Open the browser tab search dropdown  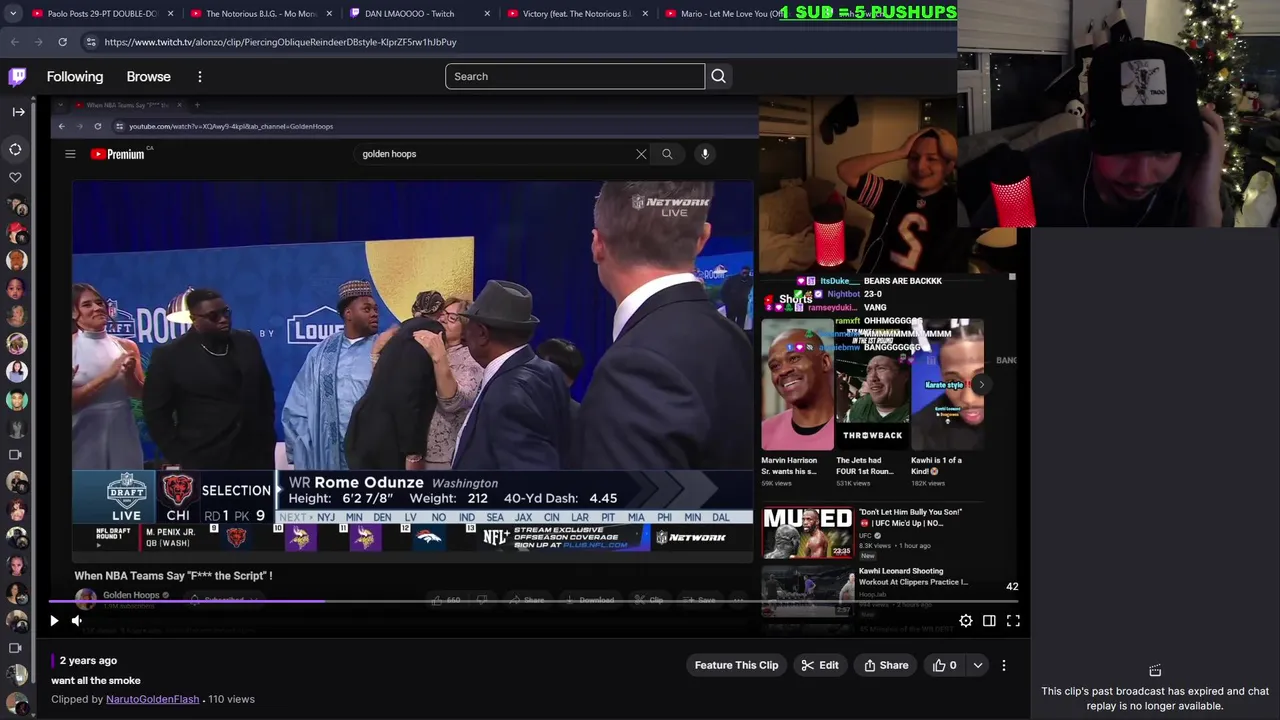tap(13, 14)
